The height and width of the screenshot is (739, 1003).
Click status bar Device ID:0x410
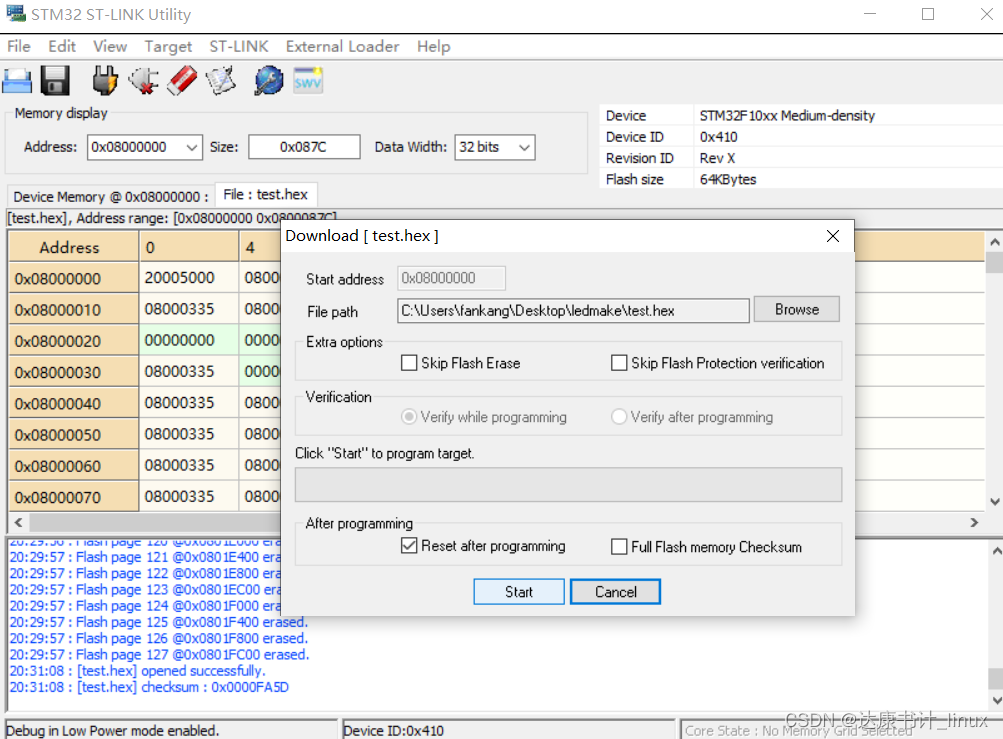click(393, 730)
